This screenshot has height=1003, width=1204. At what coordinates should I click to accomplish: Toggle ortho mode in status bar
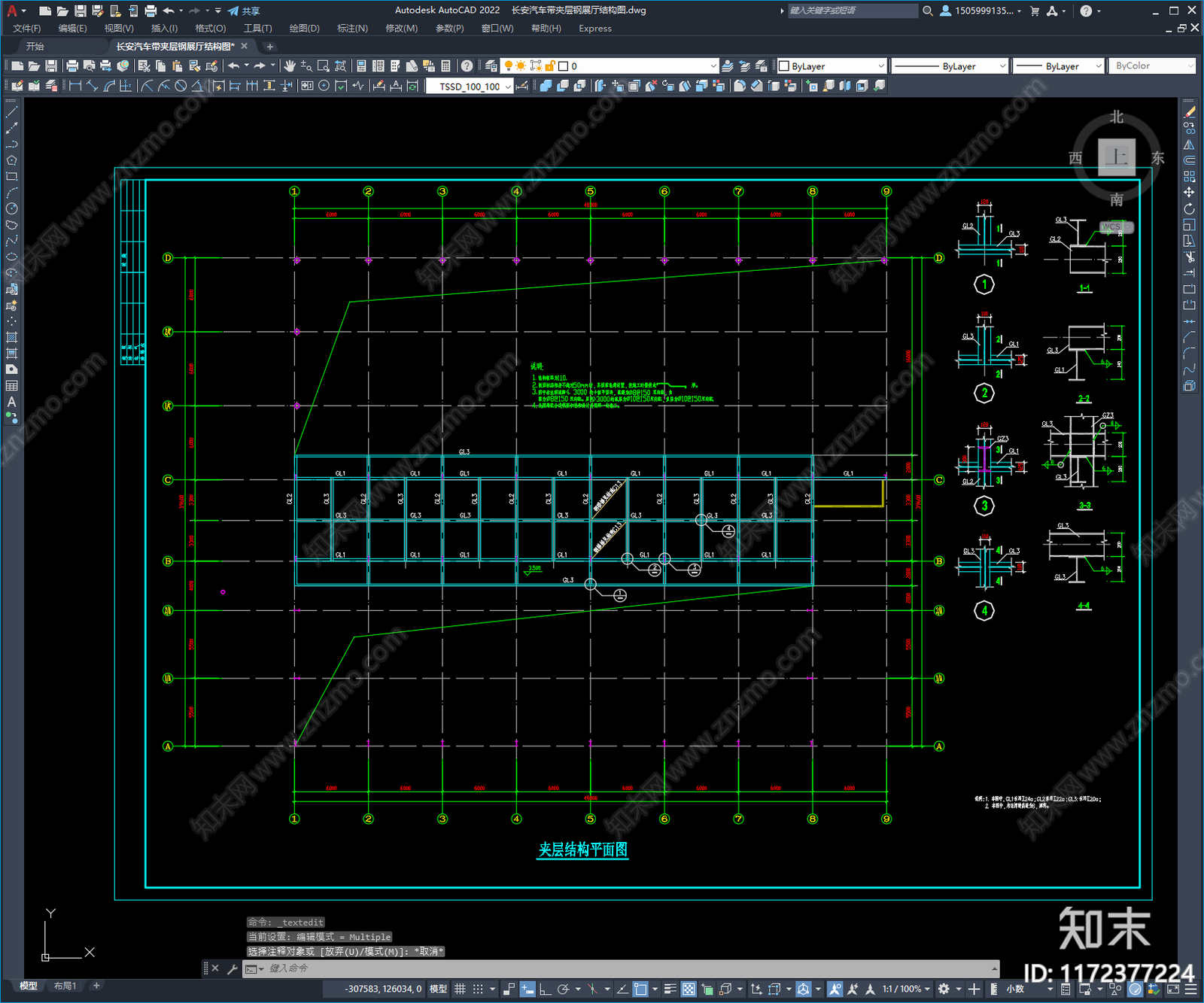pos(545,989)
